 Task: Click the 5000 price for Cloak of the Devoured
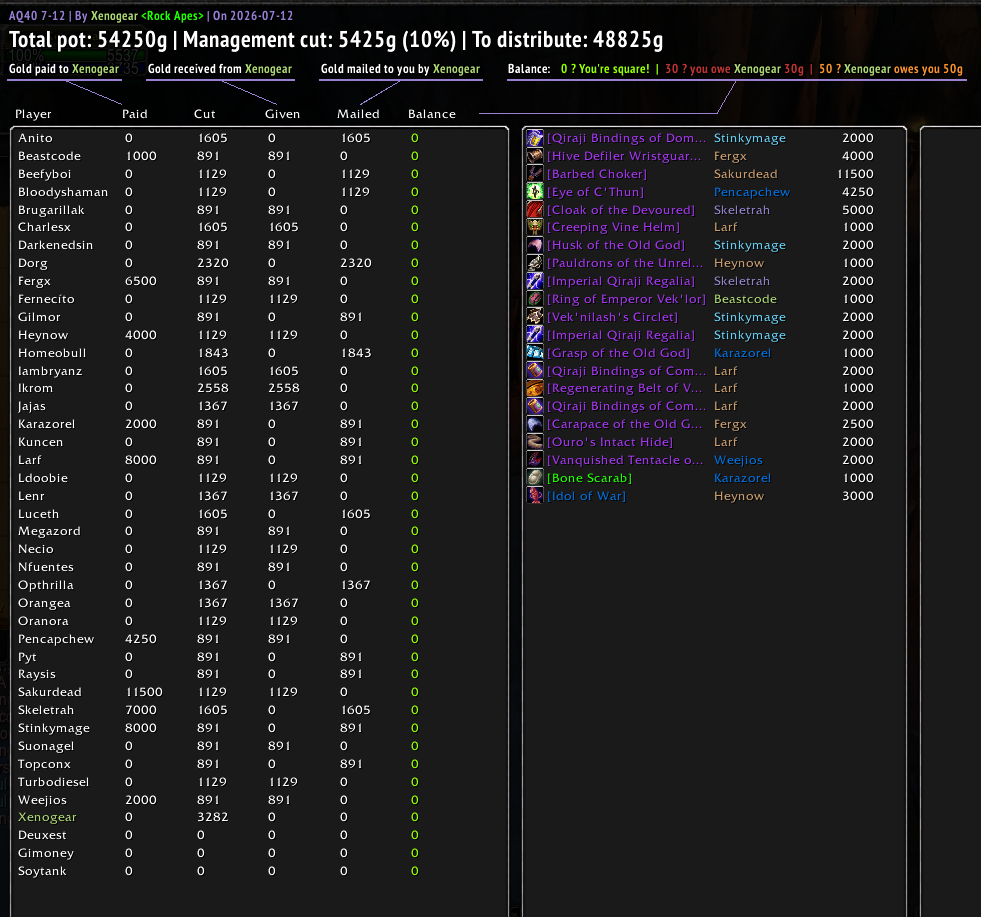click(x=857, y=210)
